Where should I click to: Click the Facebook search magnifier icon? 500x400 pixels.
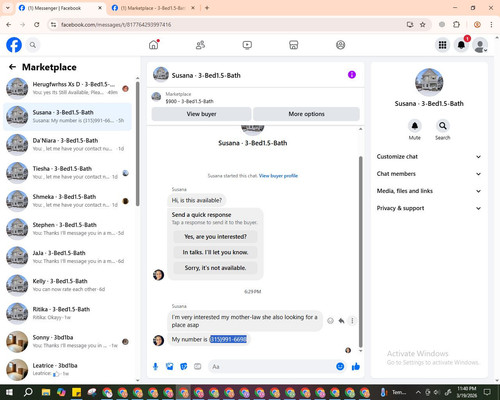pyautogui.click(x=33, y=45)
